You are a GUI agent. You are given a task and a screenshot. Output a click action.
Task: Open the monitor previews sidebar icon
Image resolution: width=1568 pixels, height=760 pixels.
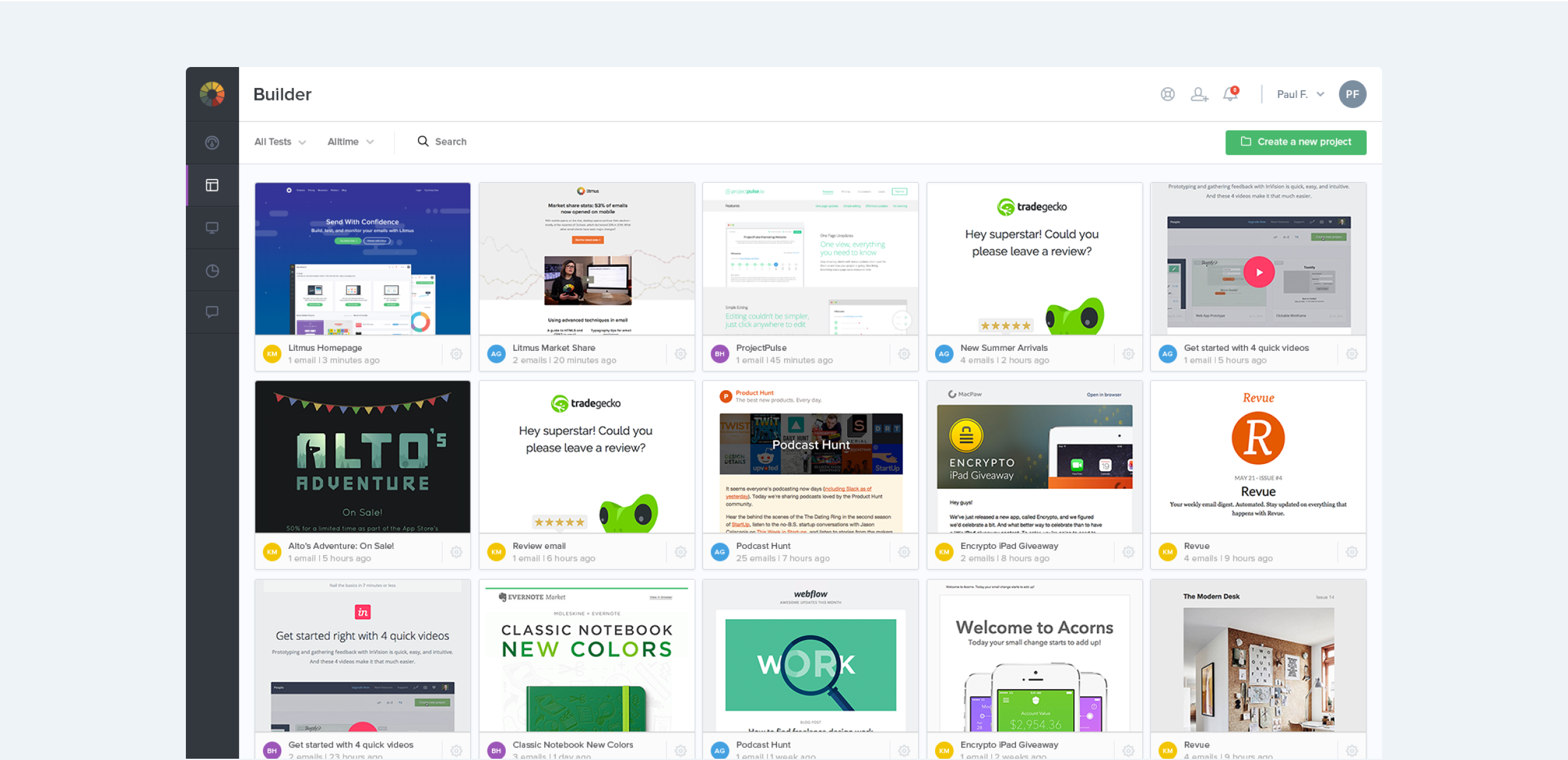(x=212, y=228)
